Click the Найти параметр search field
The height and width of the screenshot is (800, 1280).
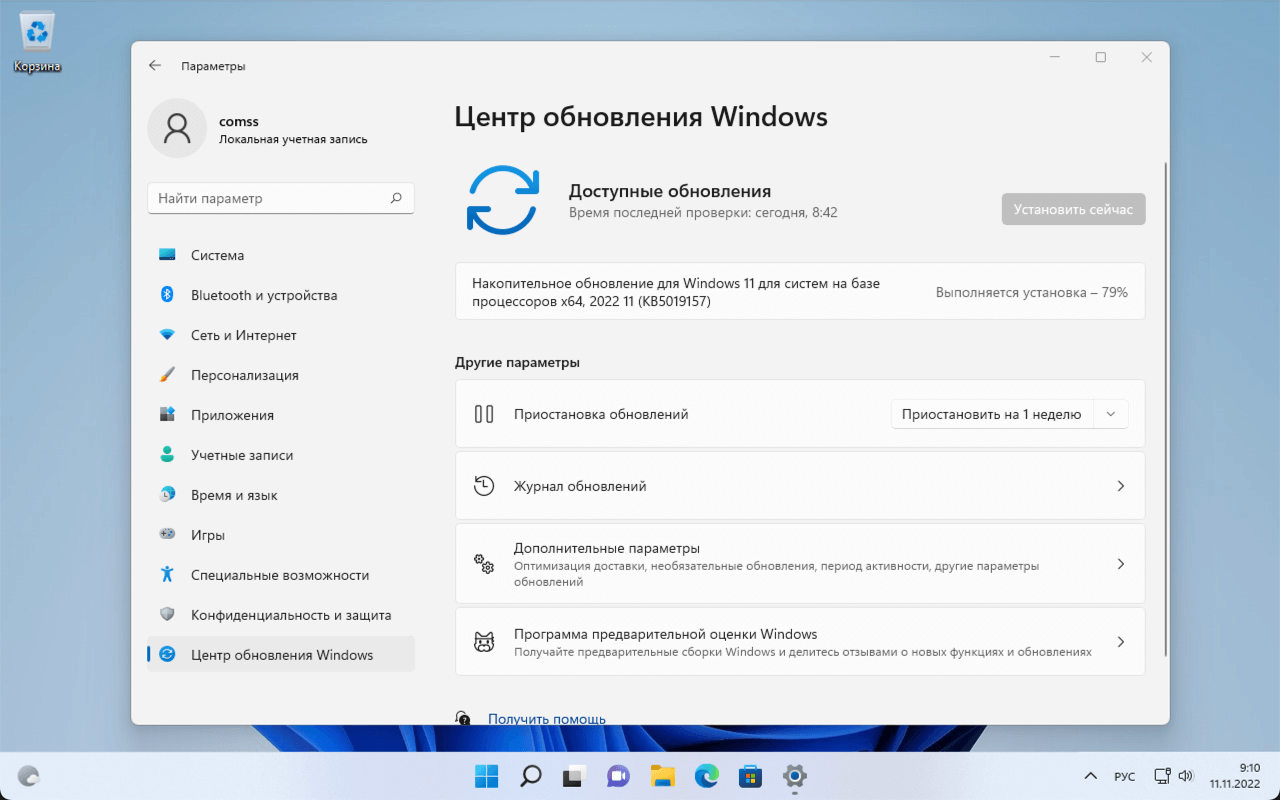tap(281, 198)
